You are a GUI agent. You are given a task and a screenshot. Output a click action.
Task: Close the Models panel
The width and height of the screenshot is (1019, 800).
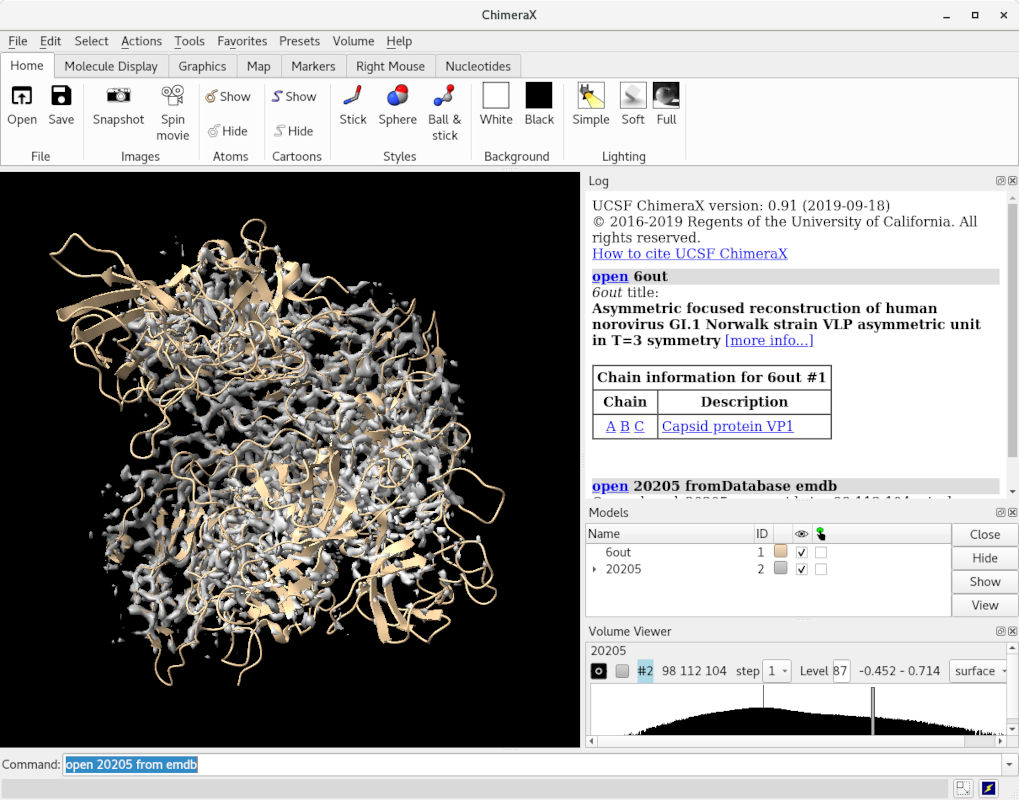pos(1012,513)
